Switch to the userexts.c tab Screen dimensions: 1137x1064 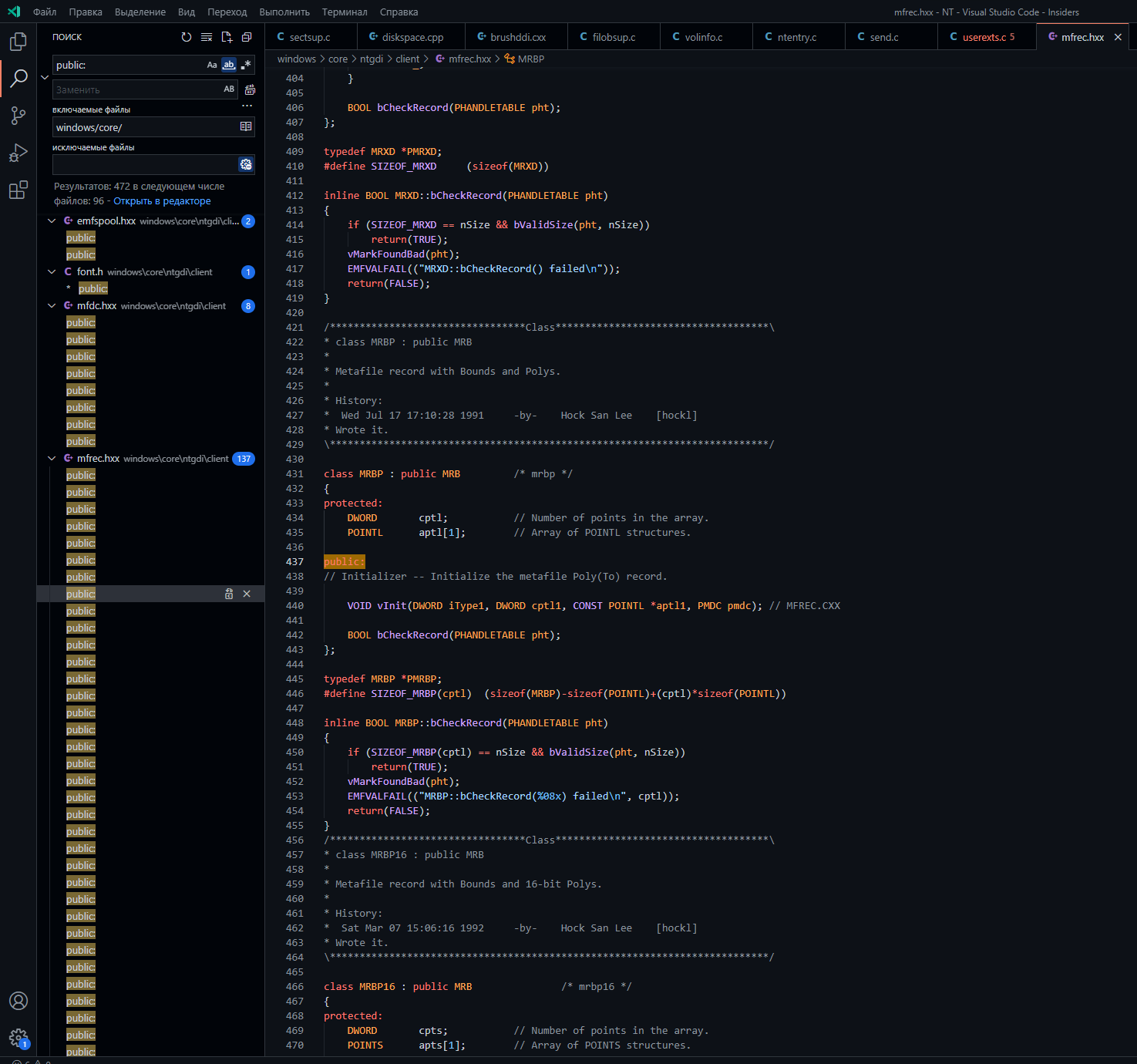coord(984,37)
